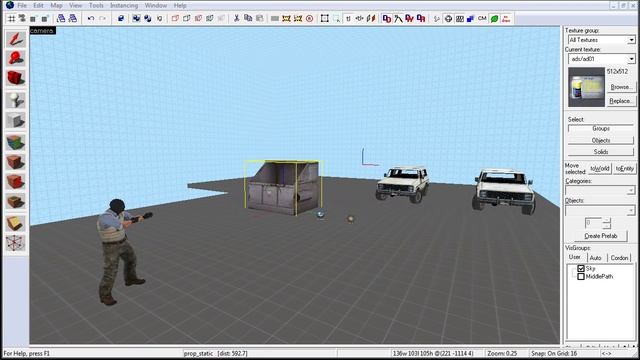
Task: Click the red circle toolbar icon
Action: click(x=309, y=18)
